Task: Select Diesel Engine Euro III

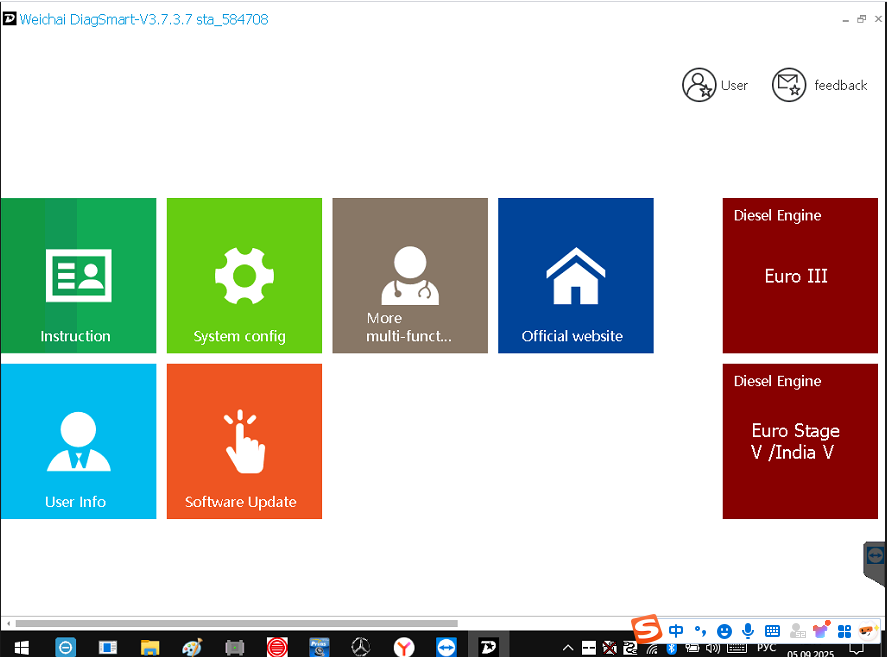Action: (x=800, y=276)
